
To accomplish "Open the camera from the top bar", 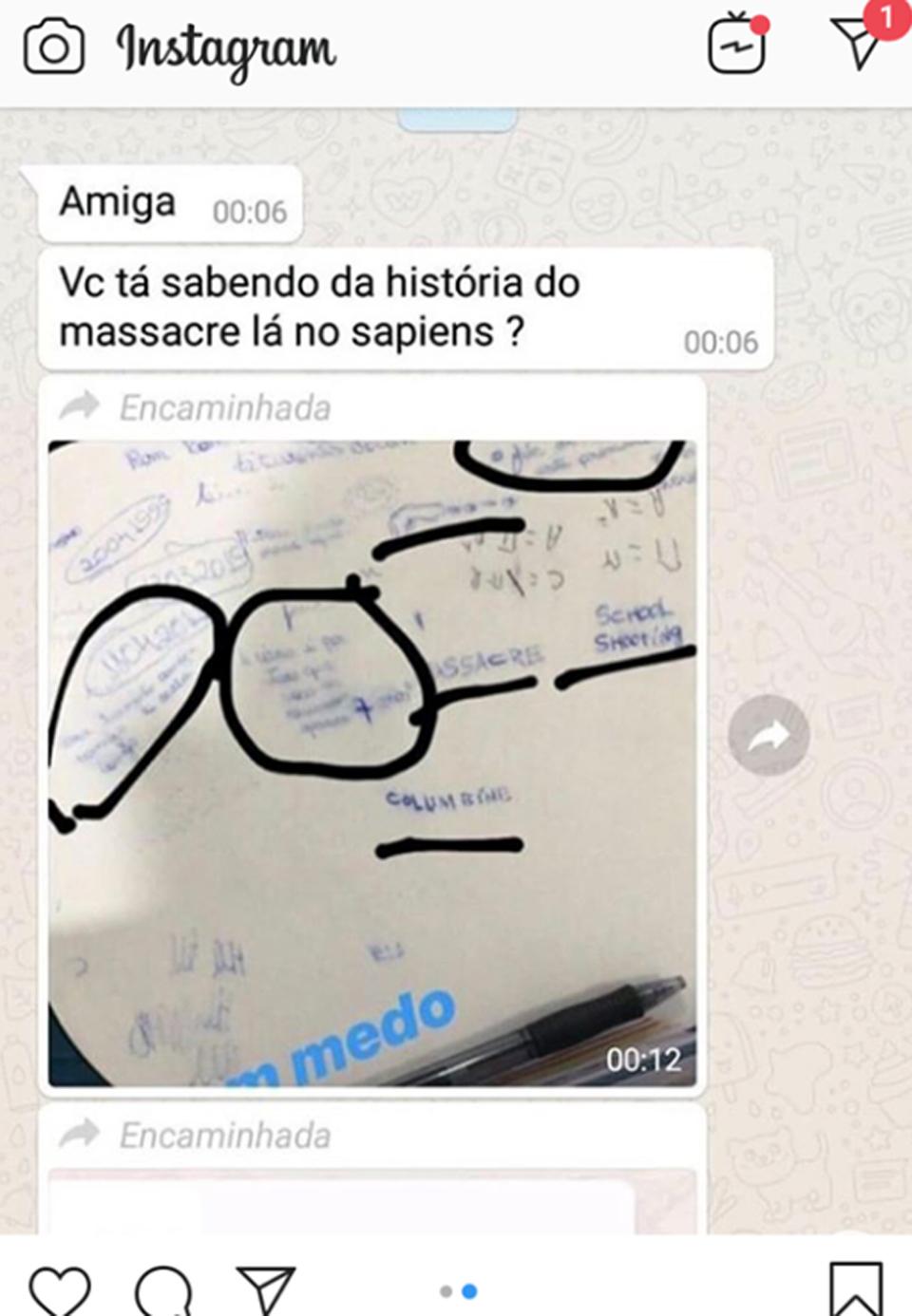I will pyautogui.click(x=54, y=47).
